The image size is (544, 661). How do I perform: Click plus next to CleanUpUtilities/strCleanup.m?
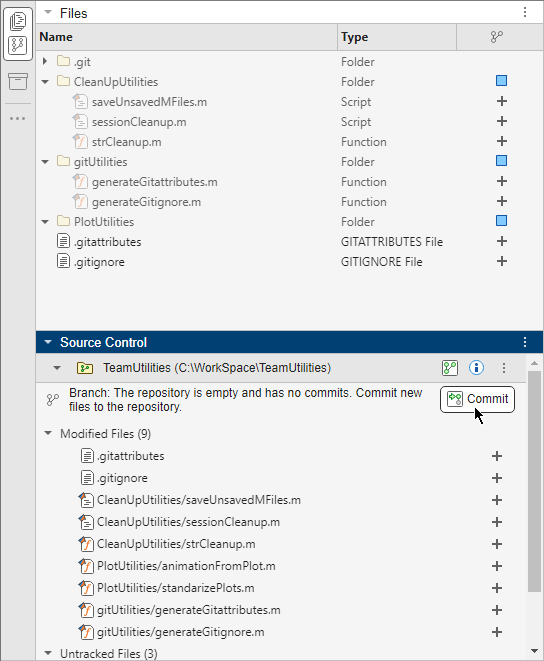click(x=497, y=544)
